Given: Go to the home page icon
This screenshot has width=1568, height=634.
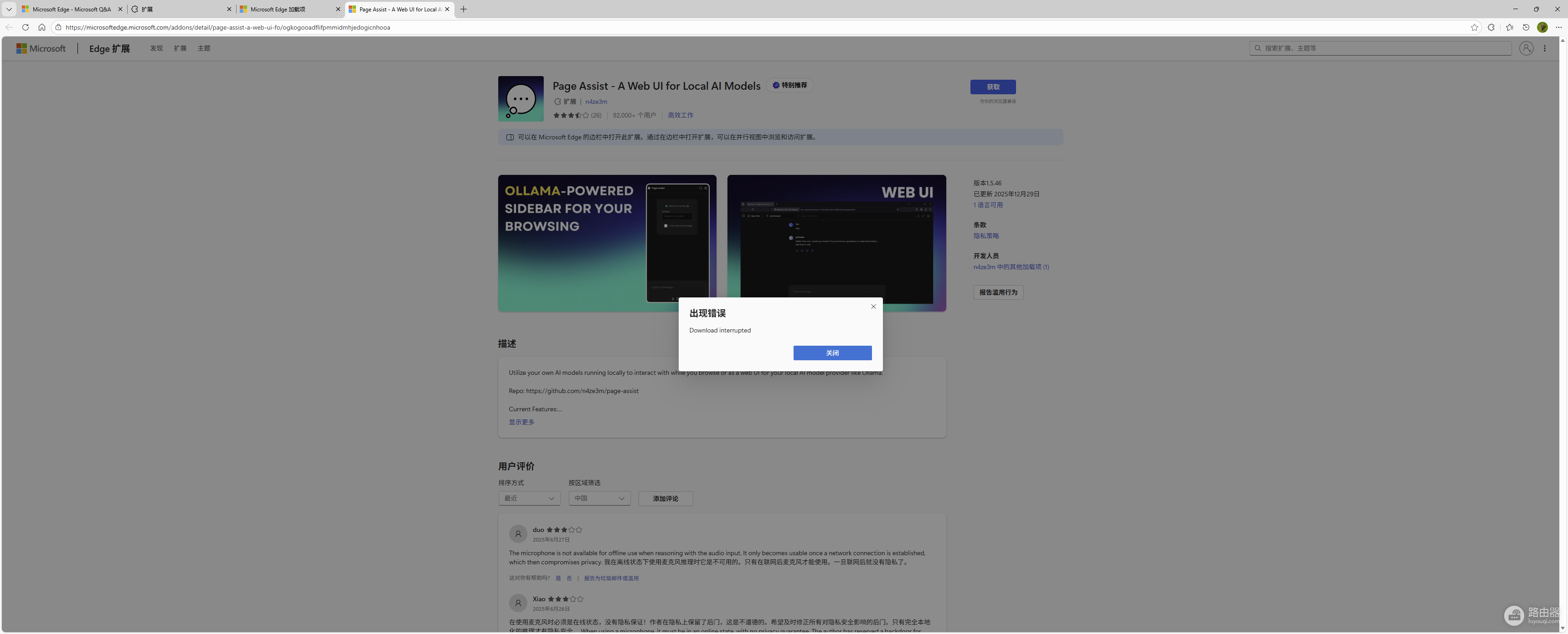Looking at the screenshot, I should point(41,27).
